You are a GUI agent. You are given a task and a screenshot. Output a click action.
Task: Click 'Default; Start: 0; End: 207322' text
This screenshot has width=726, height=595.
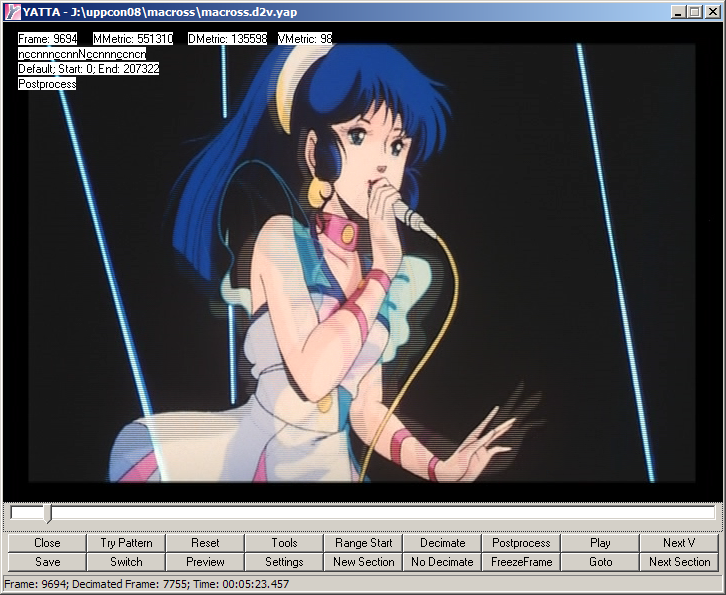88,69
